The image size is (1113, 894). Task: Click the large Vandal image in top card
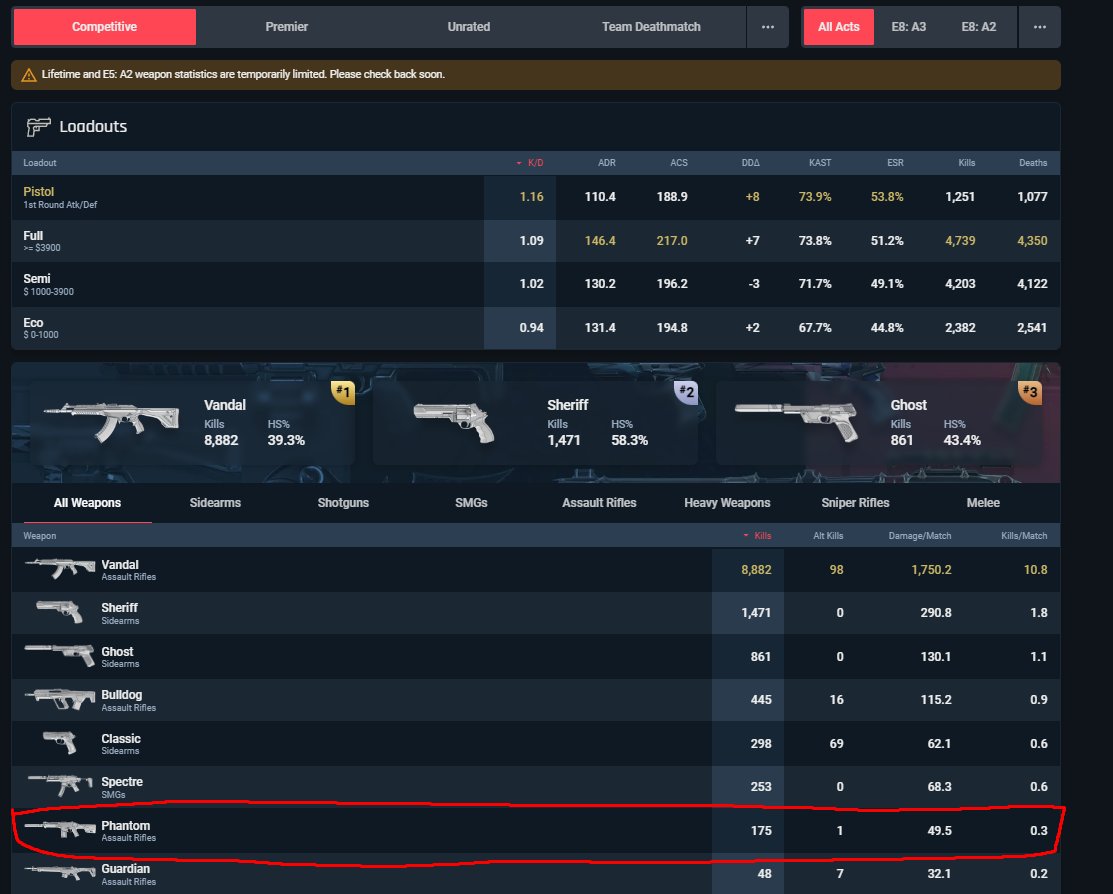click(111, 422)
